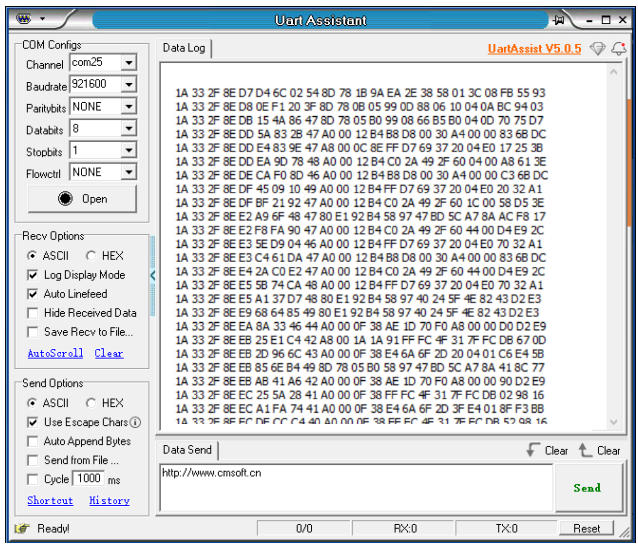Open the History link
Image resolution: width=638 pixels, height=547 pixels.
pos(109,501)
